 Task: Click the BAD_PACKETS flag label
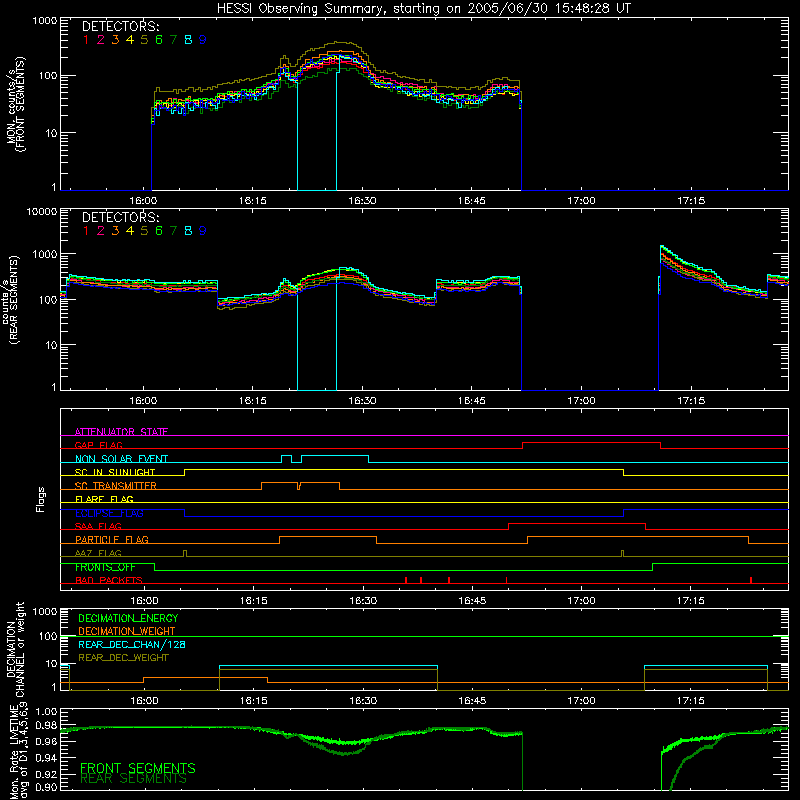pyautogui.click(x=109, y=580)
